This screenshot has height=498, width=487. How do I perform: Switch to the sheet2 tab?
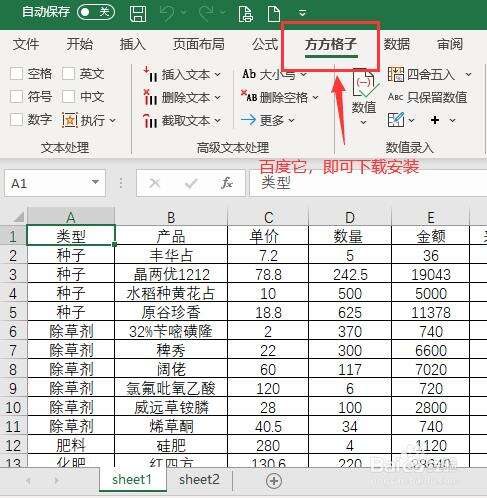pos(199,479)
